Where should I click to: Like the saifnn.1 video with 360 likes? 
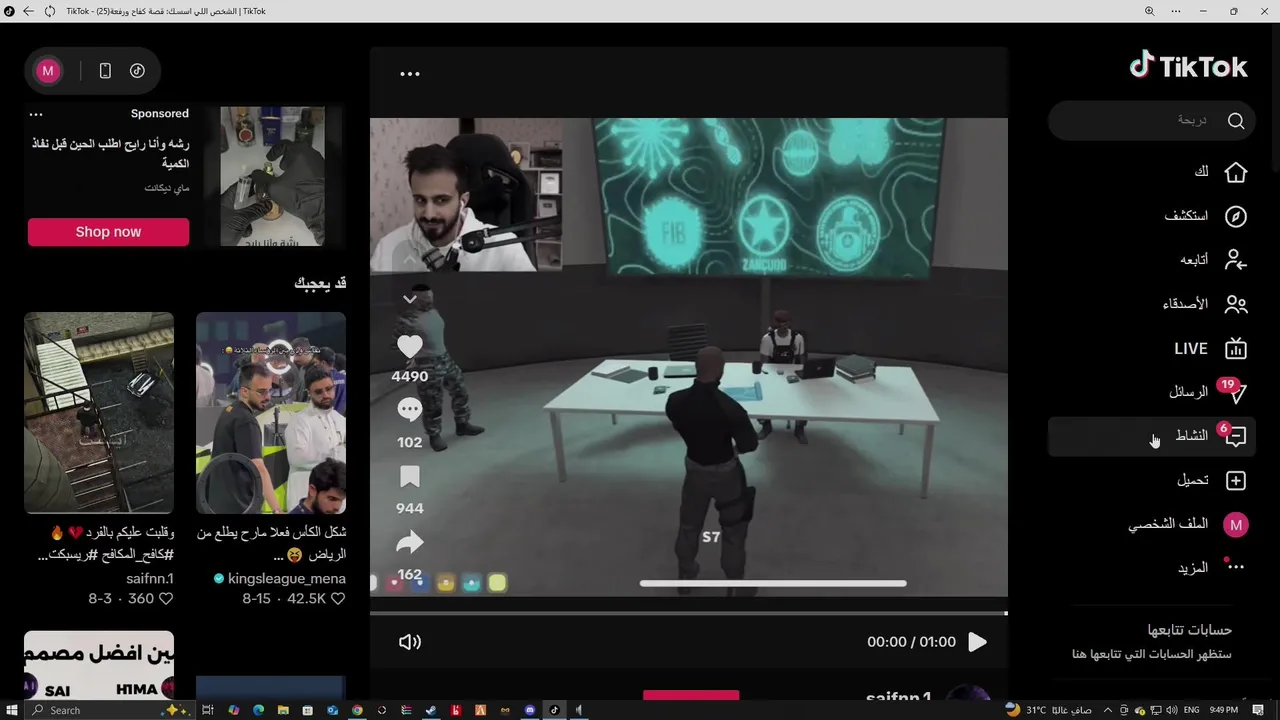point(166,599)
